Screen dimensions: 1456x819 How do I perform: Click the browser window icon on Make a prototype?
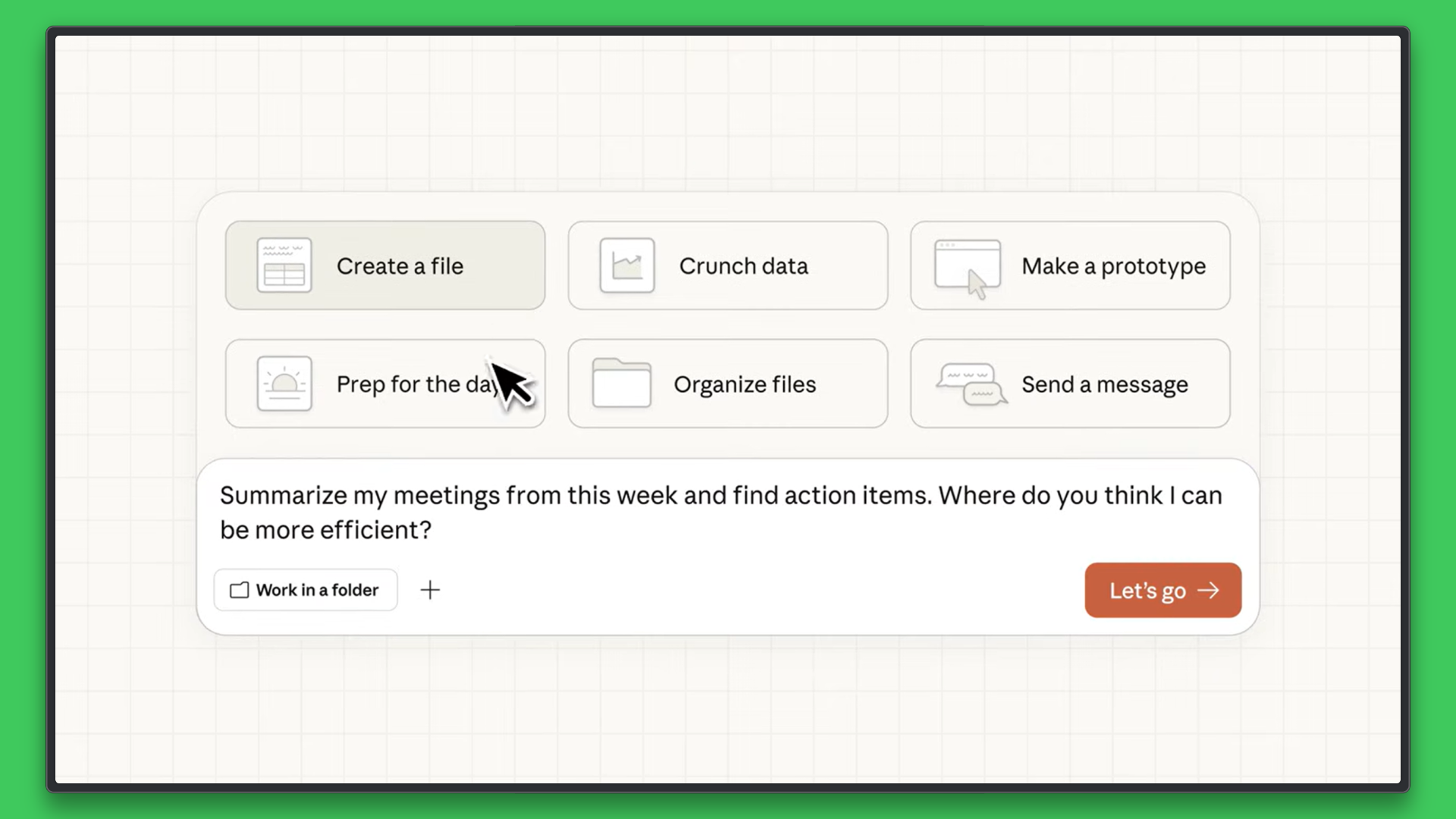click(968, 267)
